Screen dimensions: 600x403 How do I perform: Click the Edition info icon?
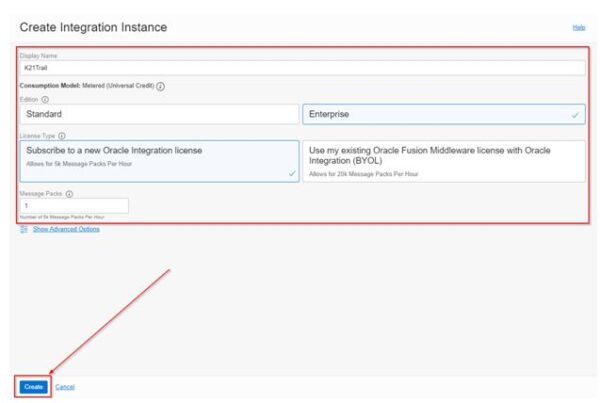[45, 100]
